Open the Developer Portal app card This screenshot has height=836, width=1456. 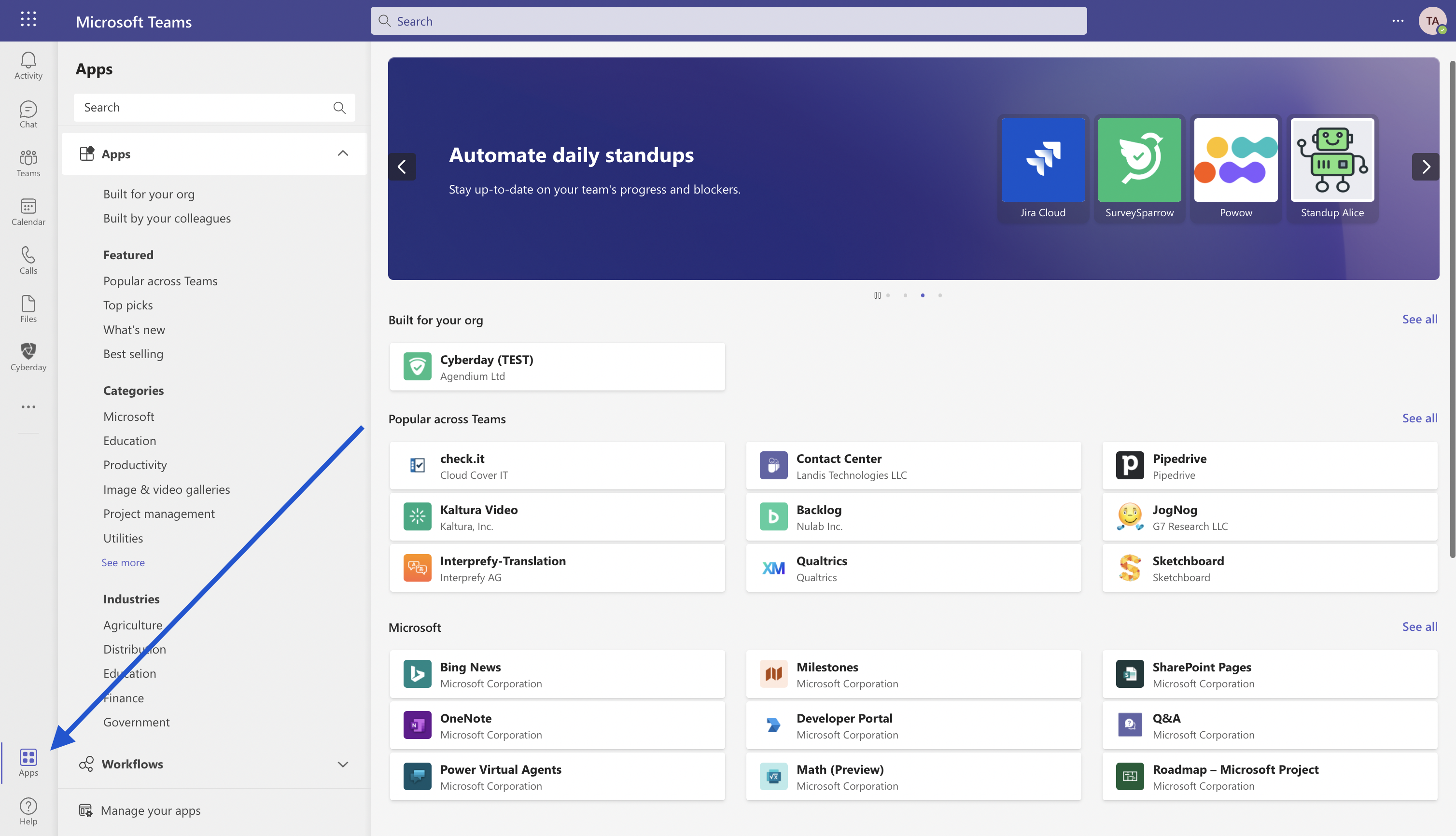pos(913,725)
